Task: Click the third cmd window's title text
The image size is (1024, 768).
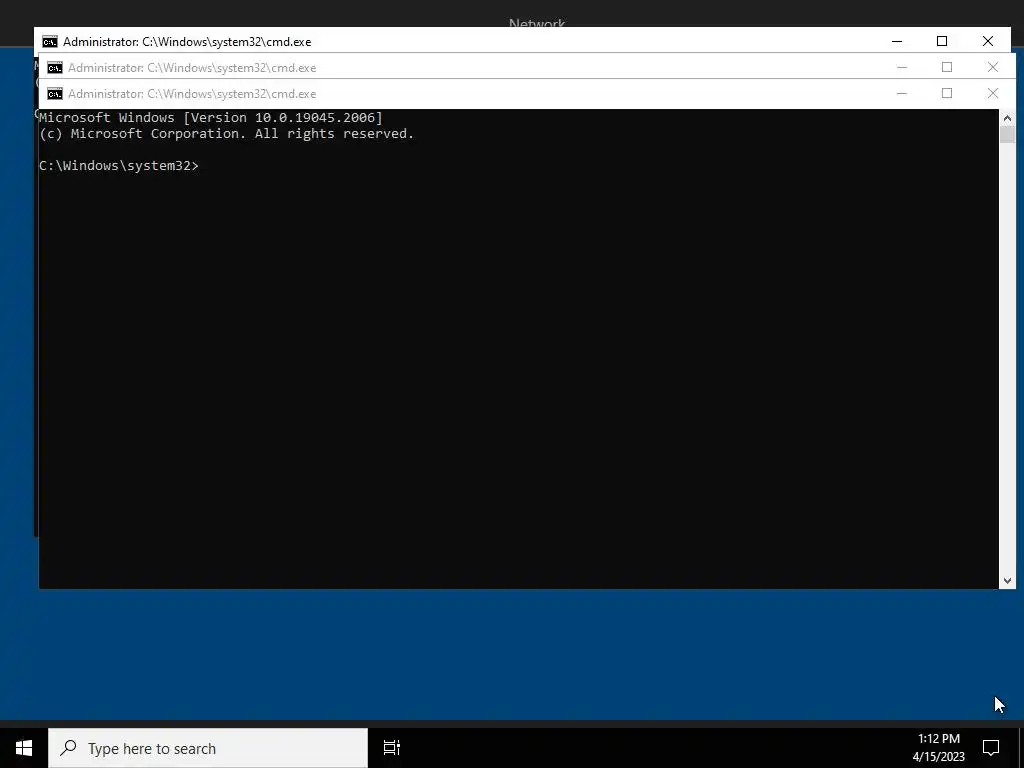Action: click(x=192, y=94)
